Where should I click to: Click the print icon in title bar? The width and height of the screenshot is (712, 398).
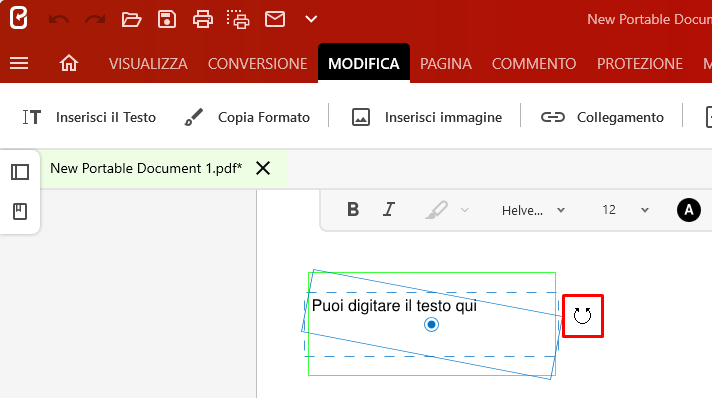click(x=203, y=20)
